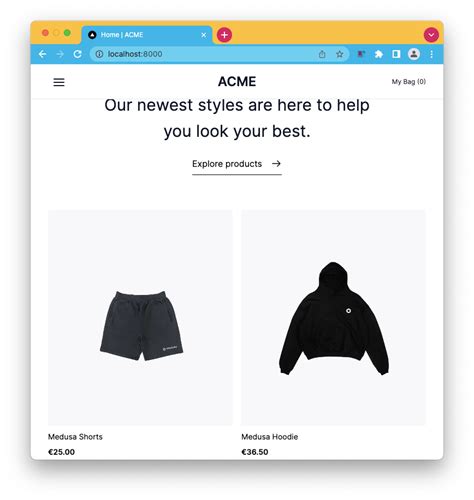Open My Bag (0) link
The width and height of the screenshot is (474, 500).
point(409,82)
